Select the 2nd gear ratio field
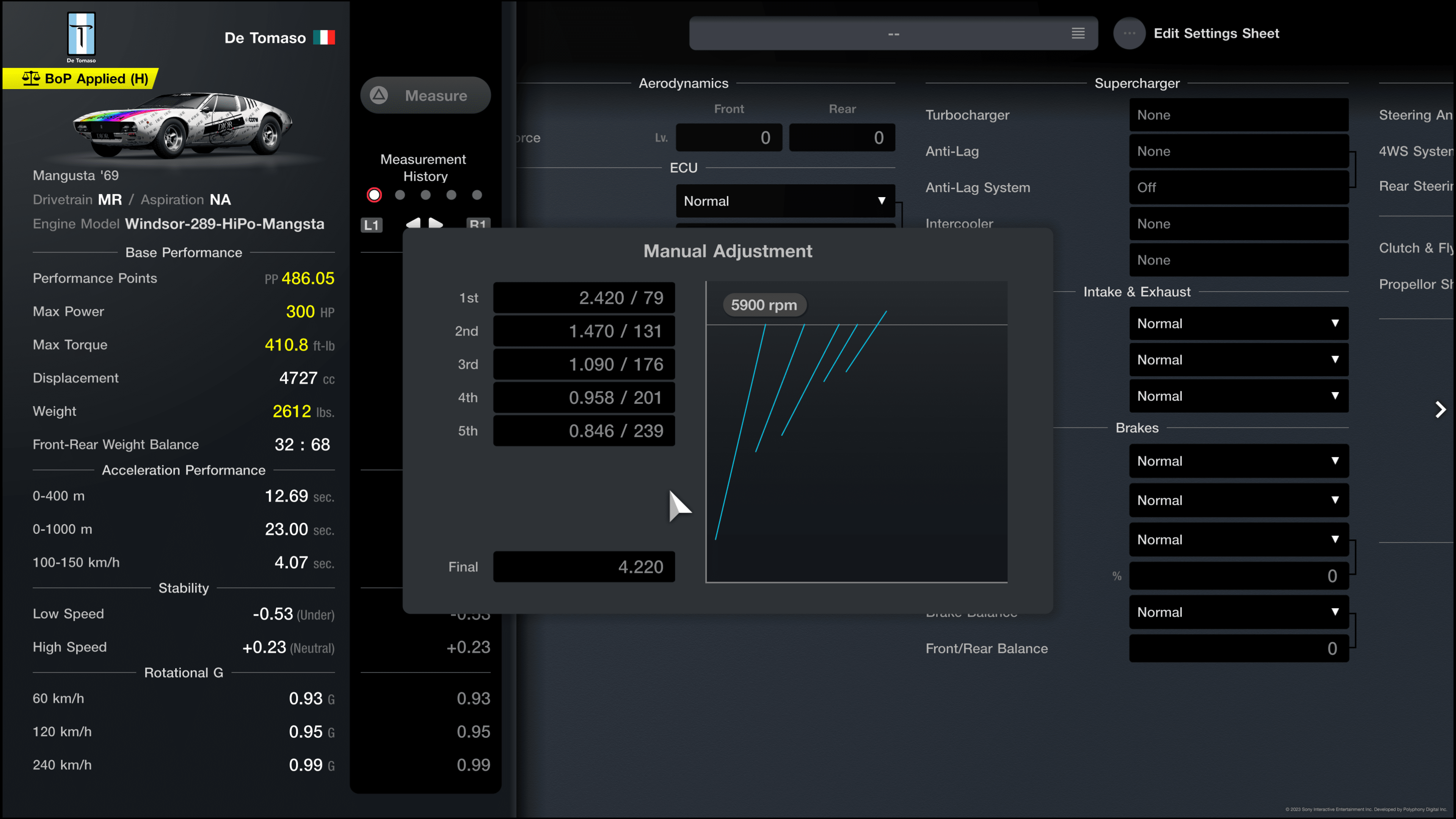The image size is (1456, 819). pos(584,331)
